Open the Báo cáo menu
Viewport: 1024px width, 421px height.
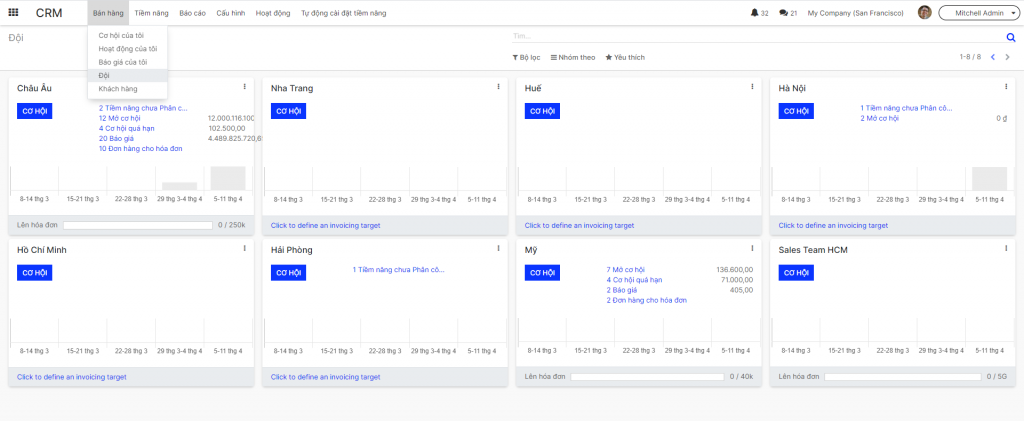[x=193, y=13]
